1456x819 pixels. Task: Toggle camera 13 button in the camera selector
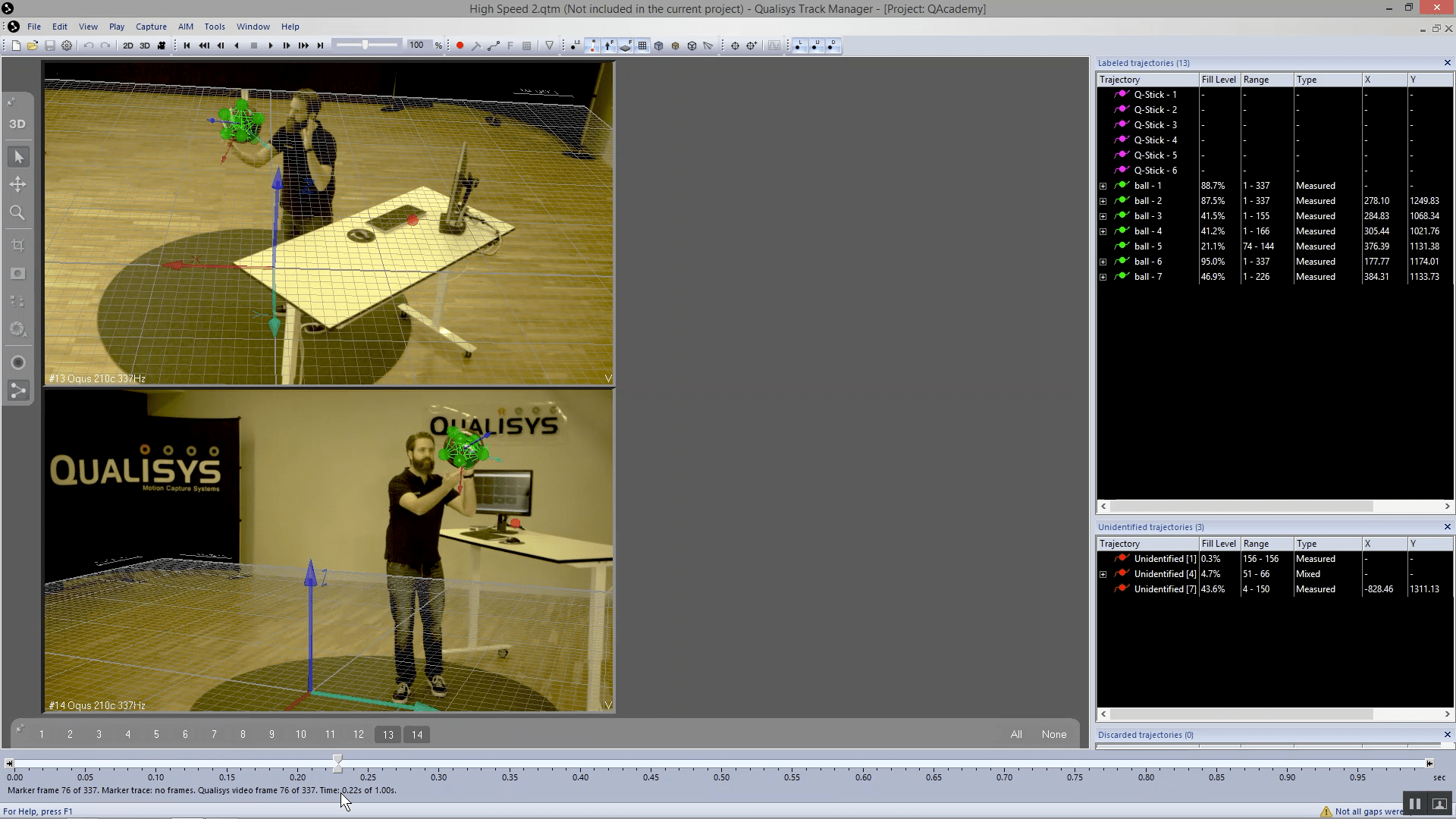[388, 734]
